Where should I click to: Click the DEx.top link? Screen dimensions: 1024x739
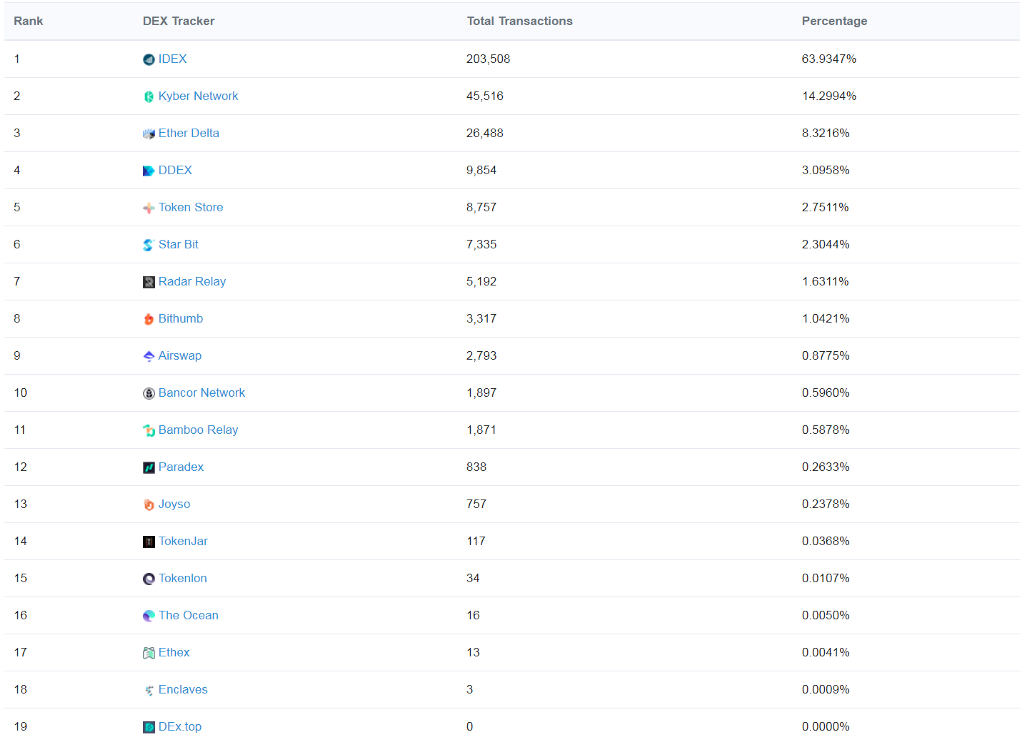pyautogui.click(x=180, y=726)
